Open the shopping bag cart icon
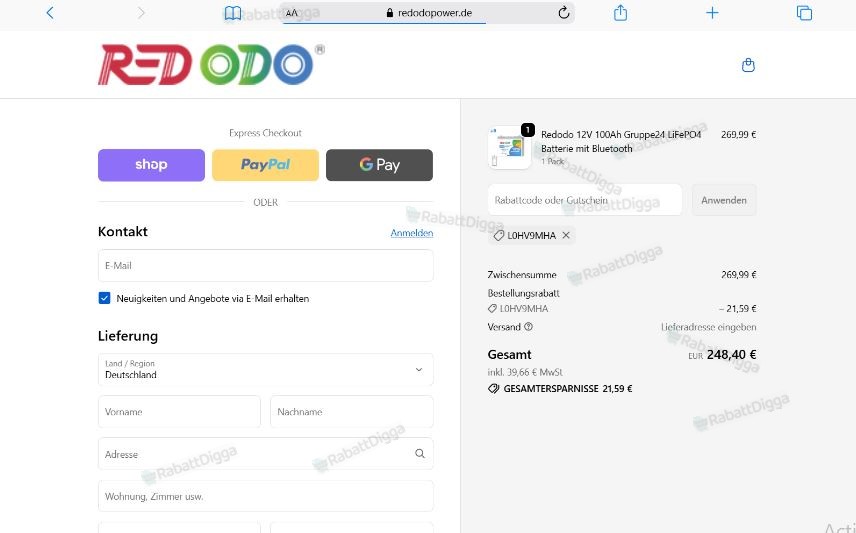This screenshot has height=533, width=856. 748,65
